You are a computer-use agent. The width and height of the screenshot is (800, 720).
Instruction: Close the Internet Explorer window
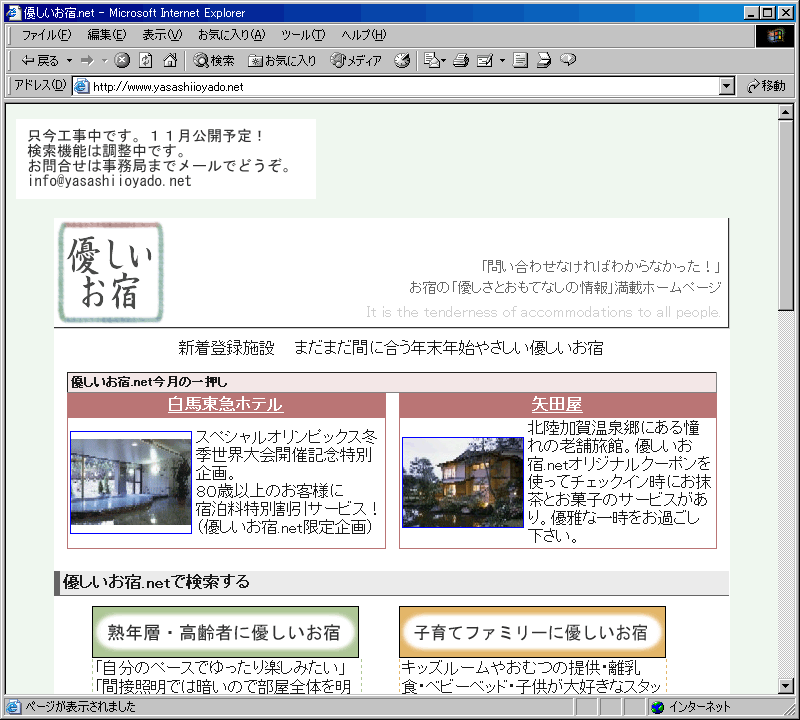pyautogui.click(x=786, y=13)
